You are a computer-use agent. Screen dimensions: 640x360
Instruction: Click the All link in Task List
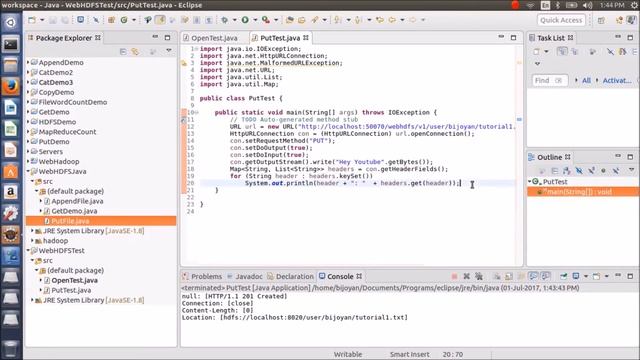pos(586,80)
